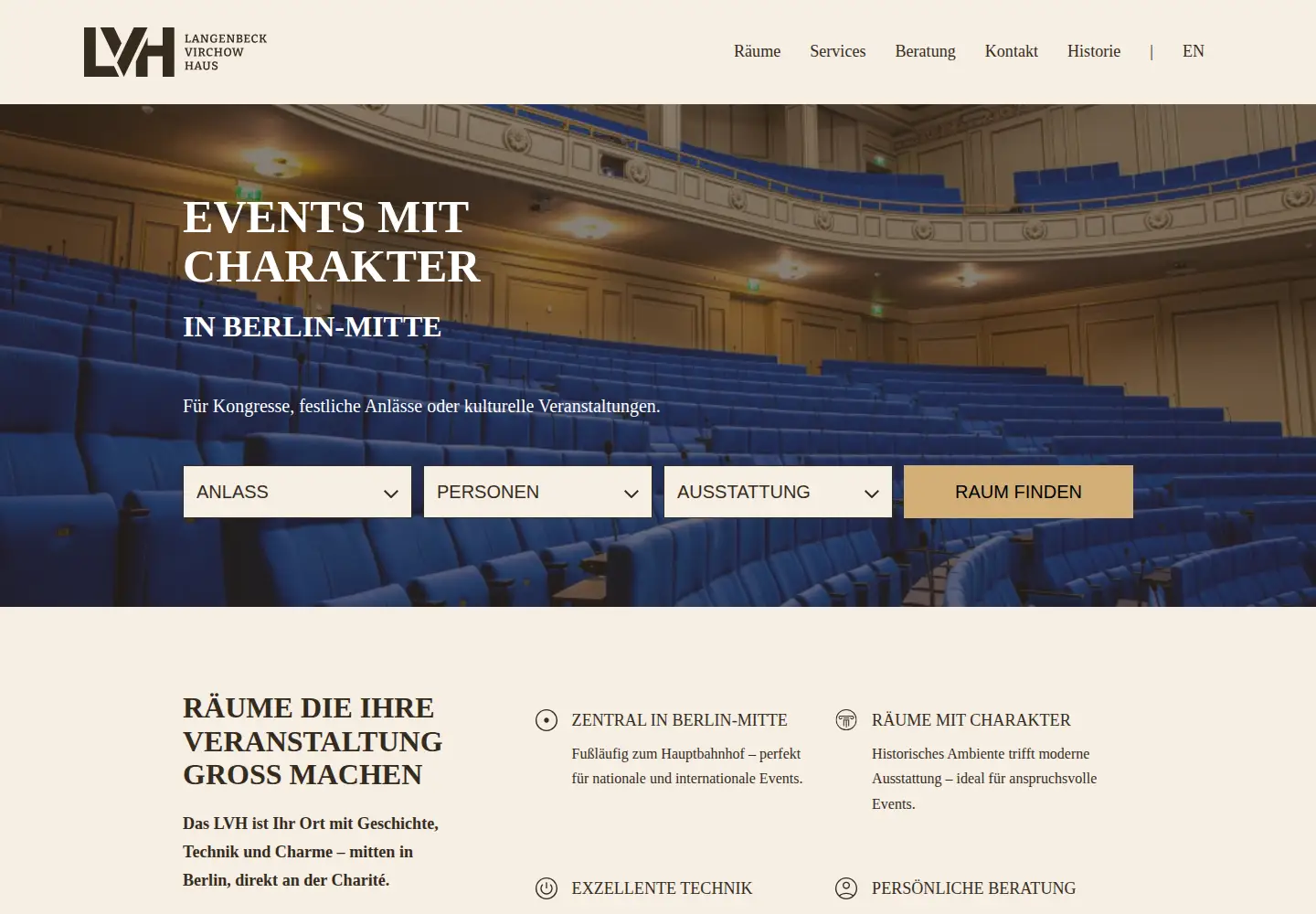Open the Ausstattung dropdown
The height and width of the screenshot is (914, 1316).
778,492
